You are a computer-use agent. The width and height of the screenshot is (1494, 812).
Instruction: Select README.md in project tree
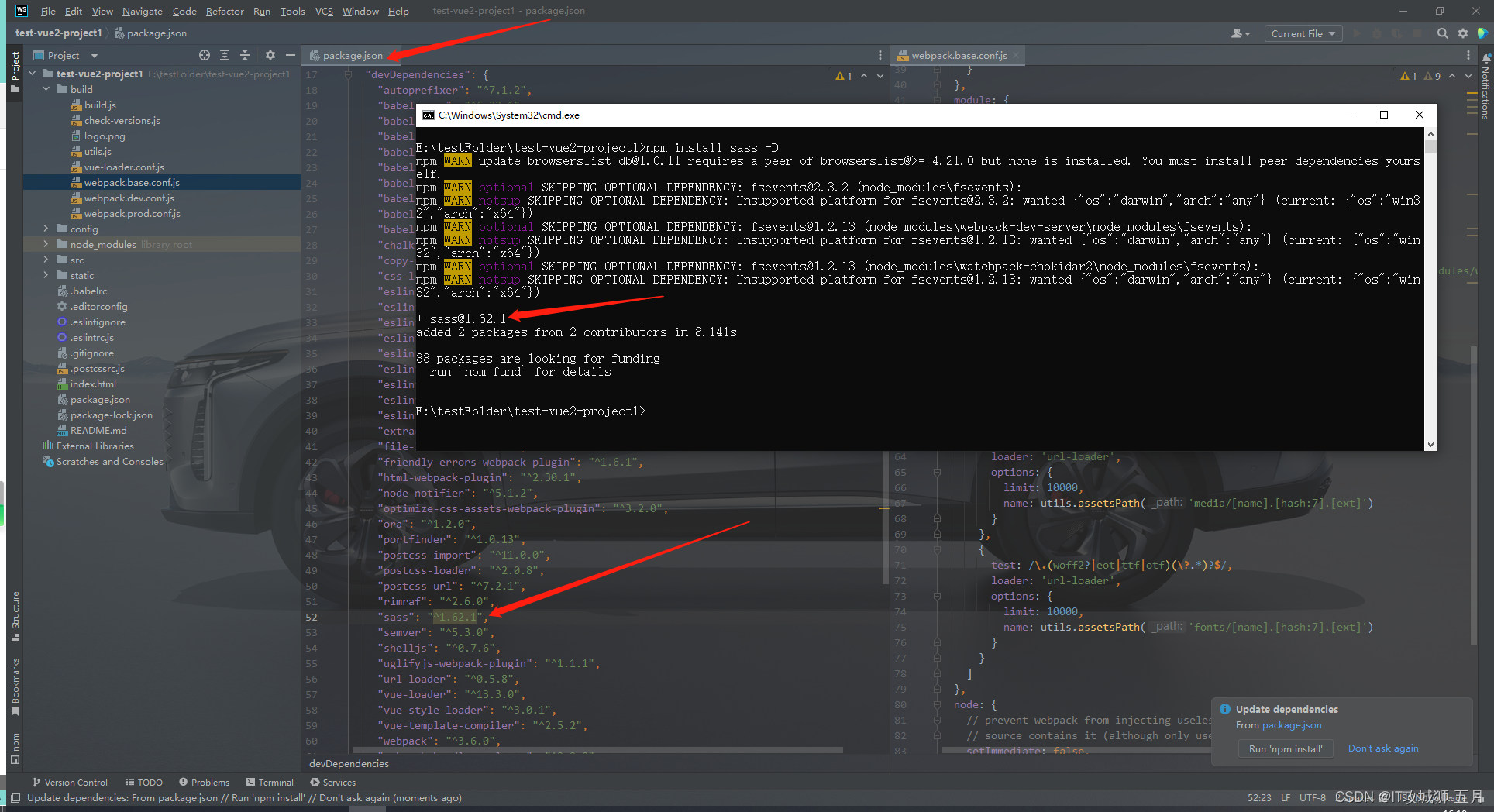tap(98, 430)
